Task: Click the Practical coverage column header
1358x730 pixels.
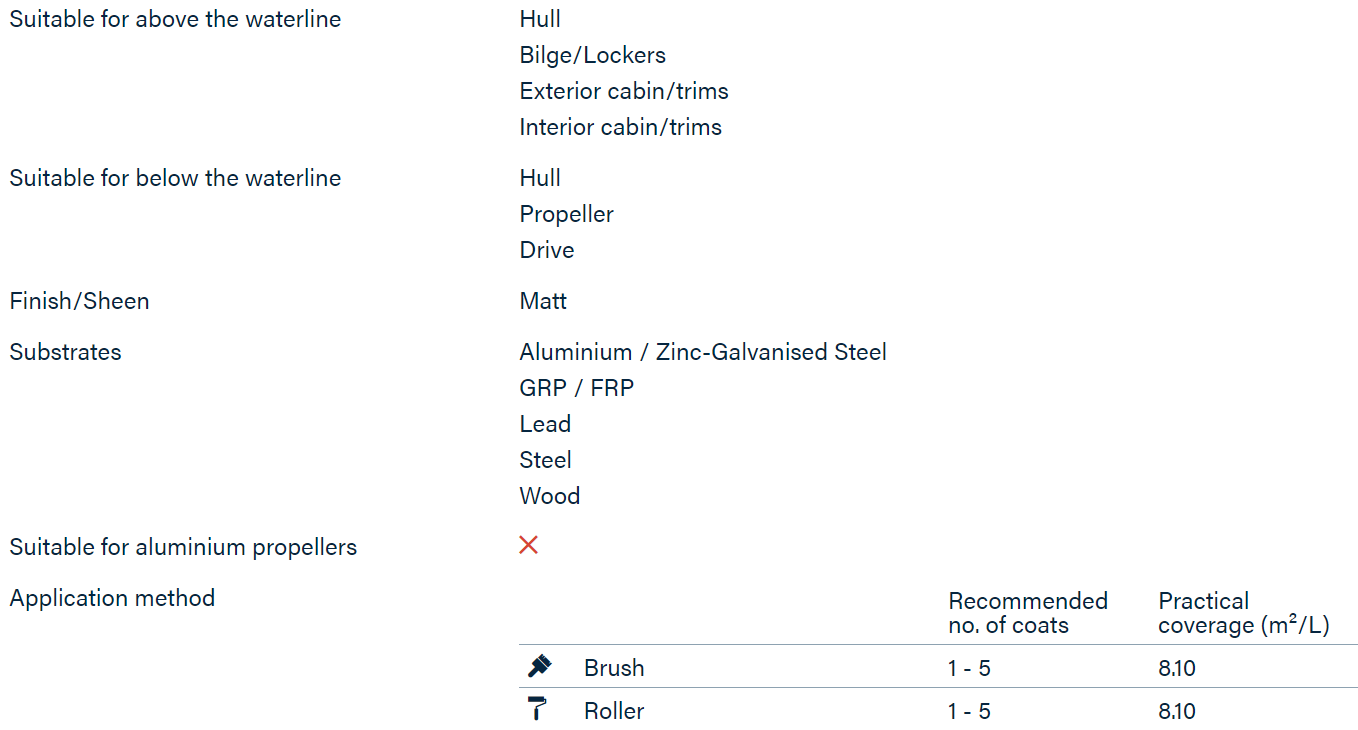Action: coord(1244,613)
